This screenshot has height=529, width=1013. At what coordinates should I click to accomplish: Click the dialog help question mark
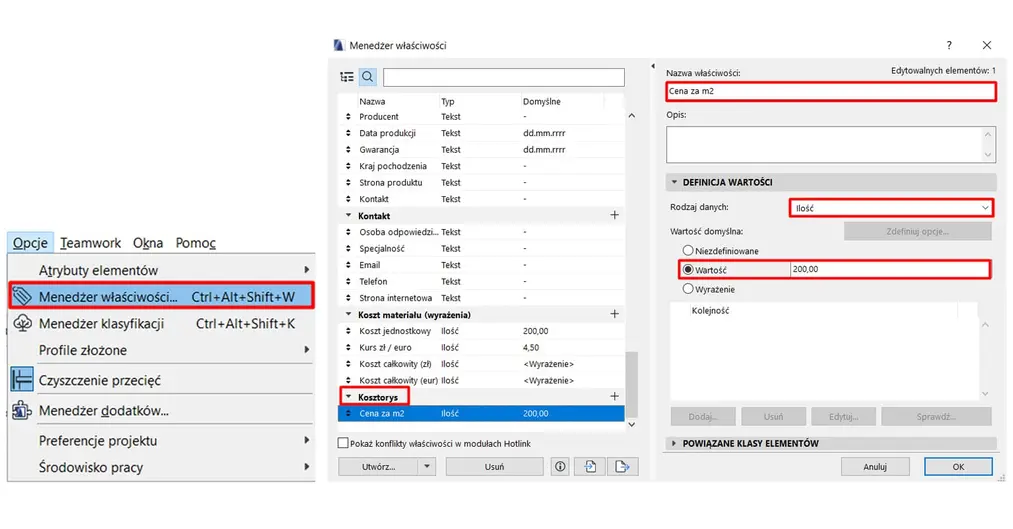point(949,45)
